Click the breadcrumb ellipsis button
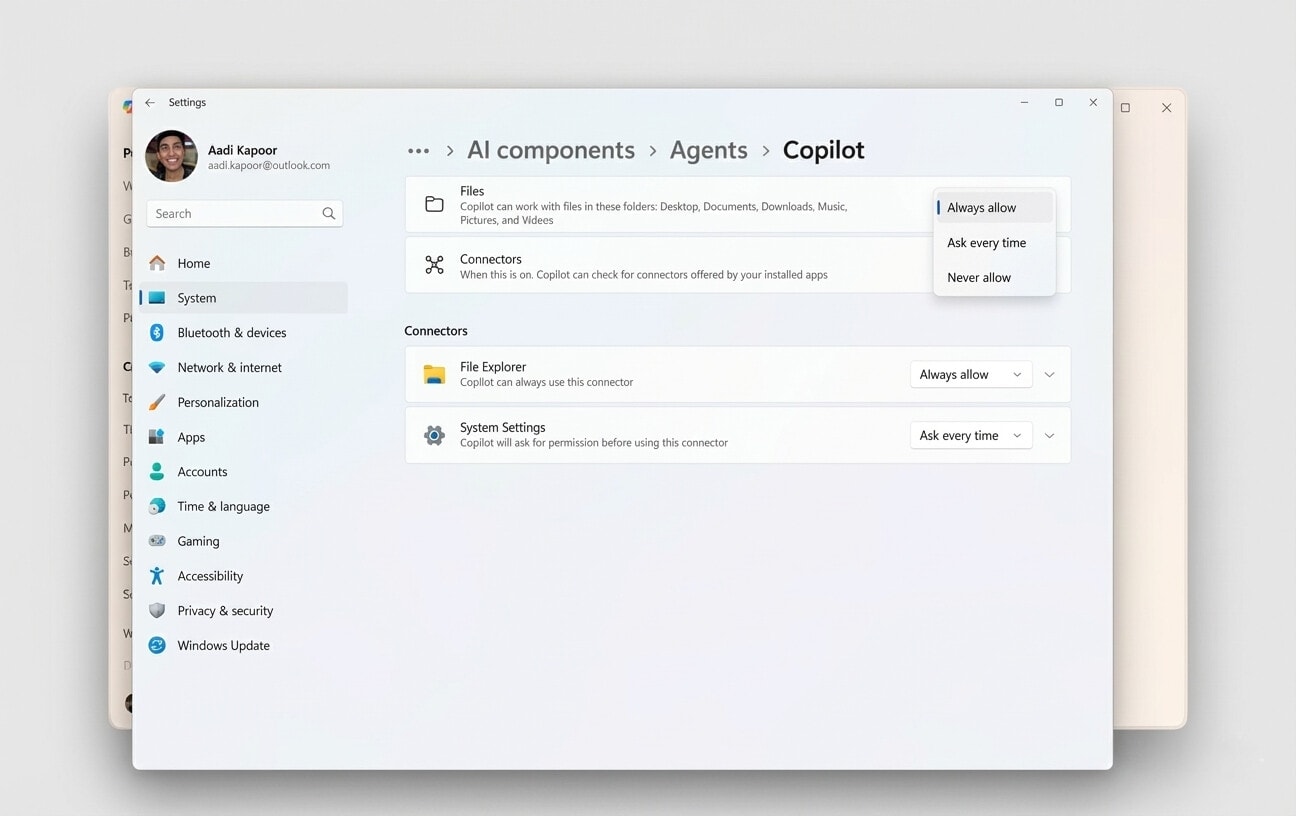This screenshot has width=1296, height=816. (418, 149)
